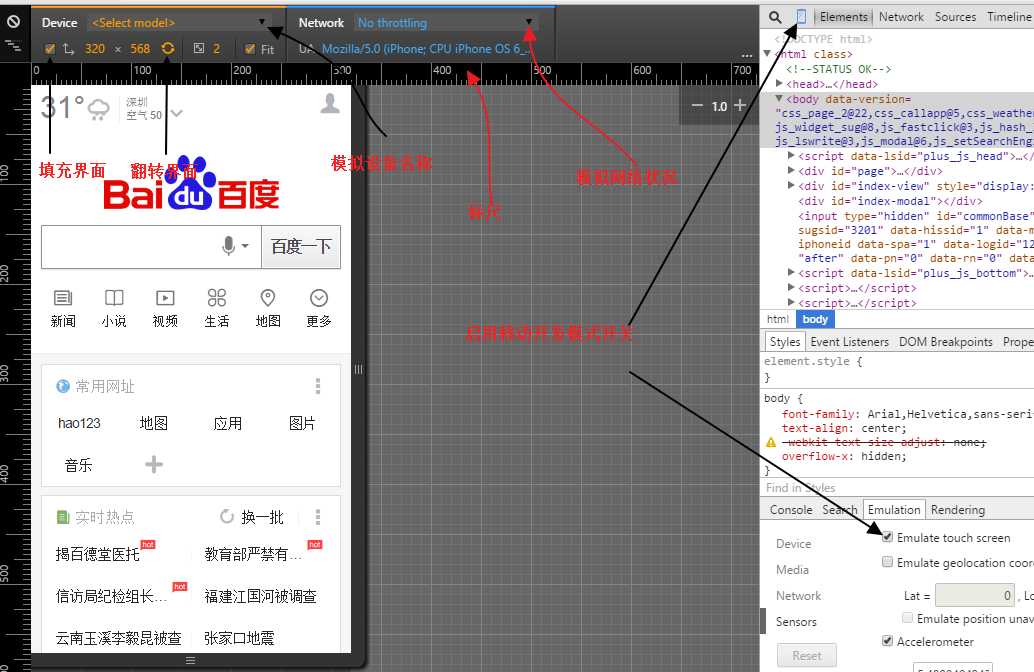
Task: Click the Reset emulation button
Action: [806, 656]
